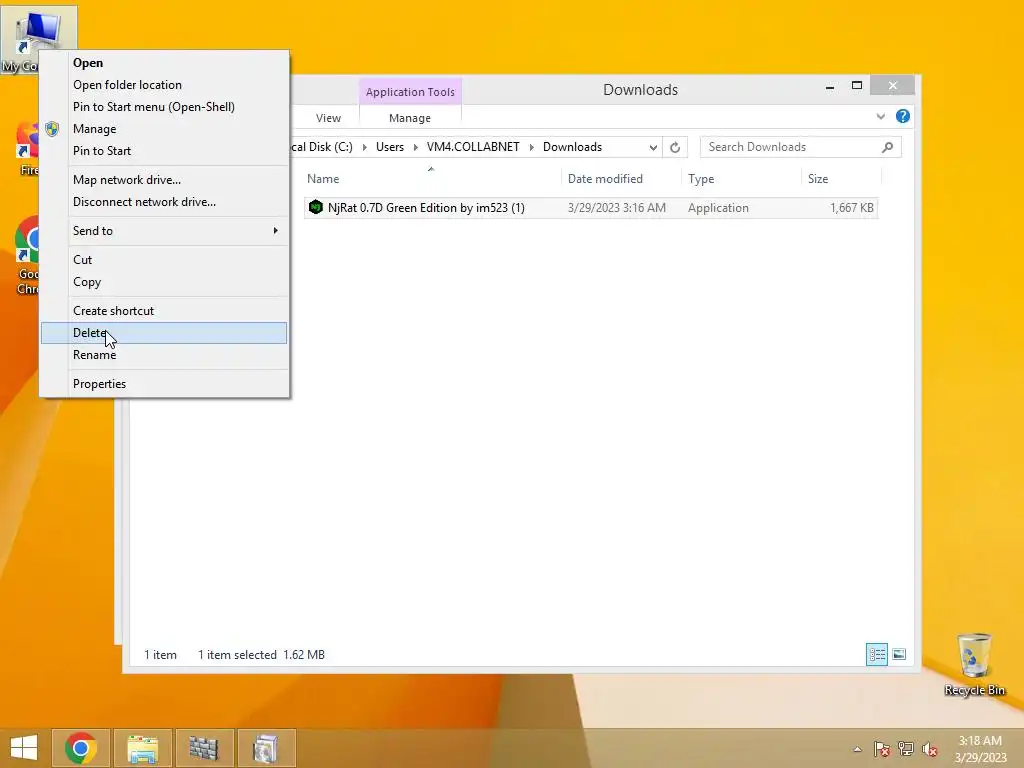
Task: Expand the Send to submenu
Action: coord(164,231)
